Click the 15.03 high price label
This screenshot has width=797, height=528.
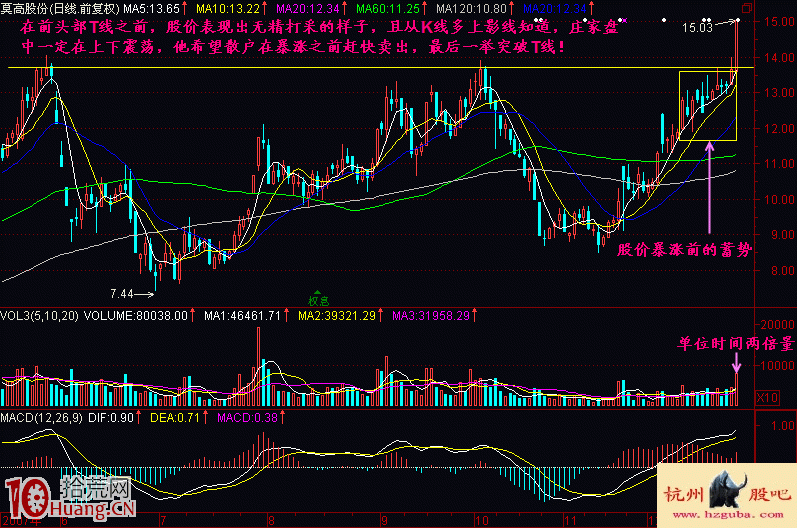tap(697, 27)
